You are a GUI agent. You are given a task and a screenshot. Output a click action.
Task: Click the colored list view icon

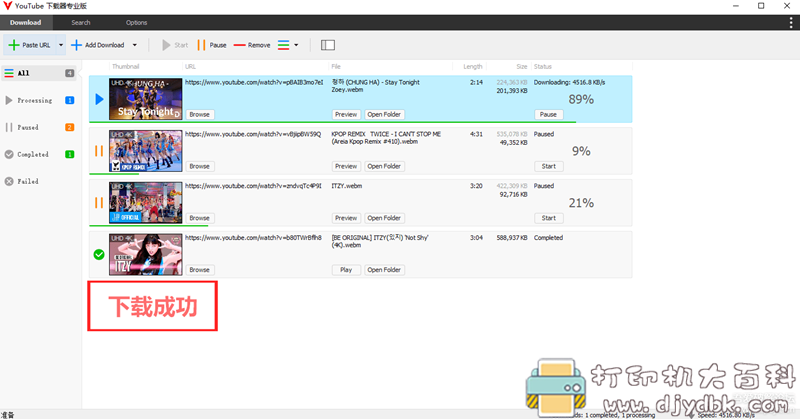[x=283, y=45]
